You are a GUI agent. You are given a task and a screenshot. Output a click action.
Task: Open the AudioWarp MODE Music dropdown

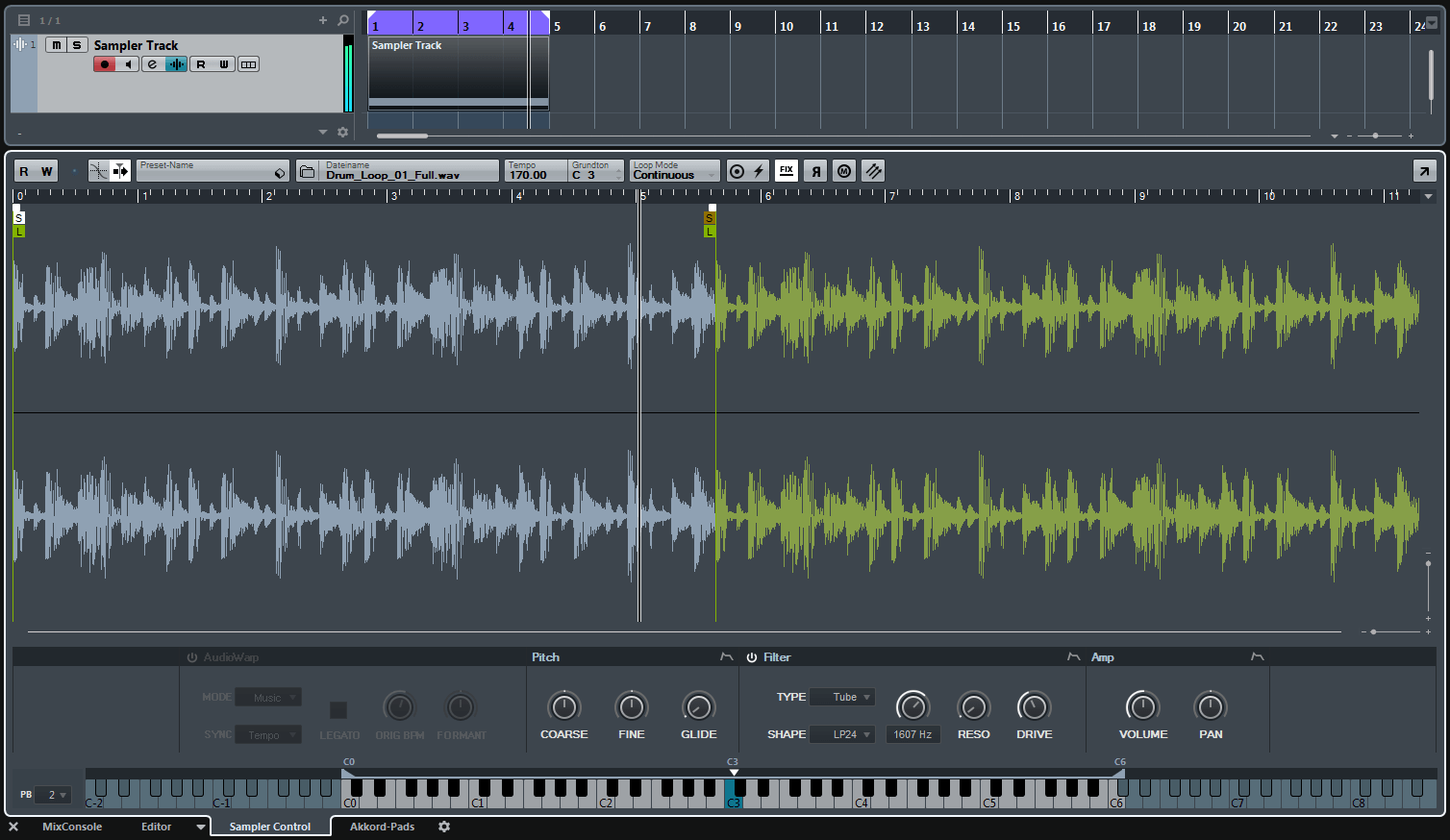pyautogui.click(x=268, y=698)
